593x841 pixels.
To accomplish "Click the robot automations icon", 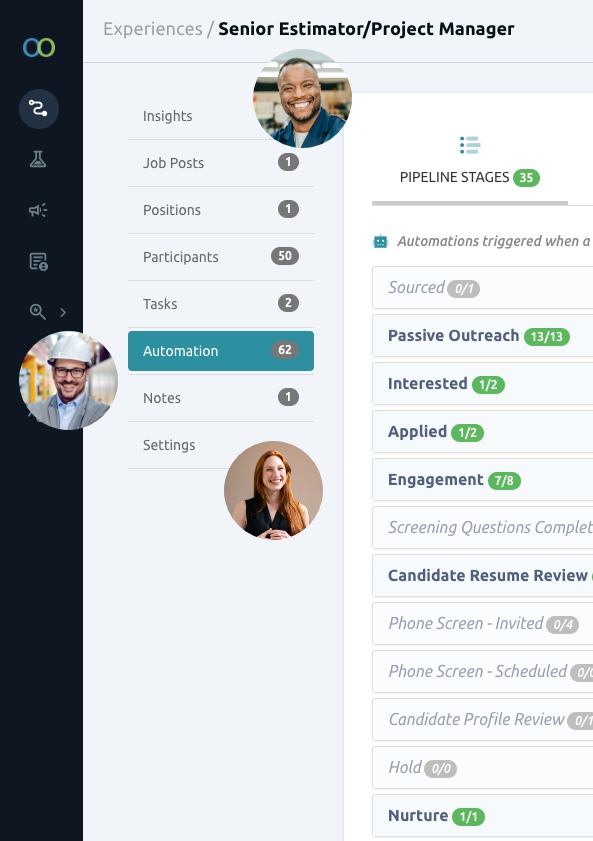I will click(380, 242).
